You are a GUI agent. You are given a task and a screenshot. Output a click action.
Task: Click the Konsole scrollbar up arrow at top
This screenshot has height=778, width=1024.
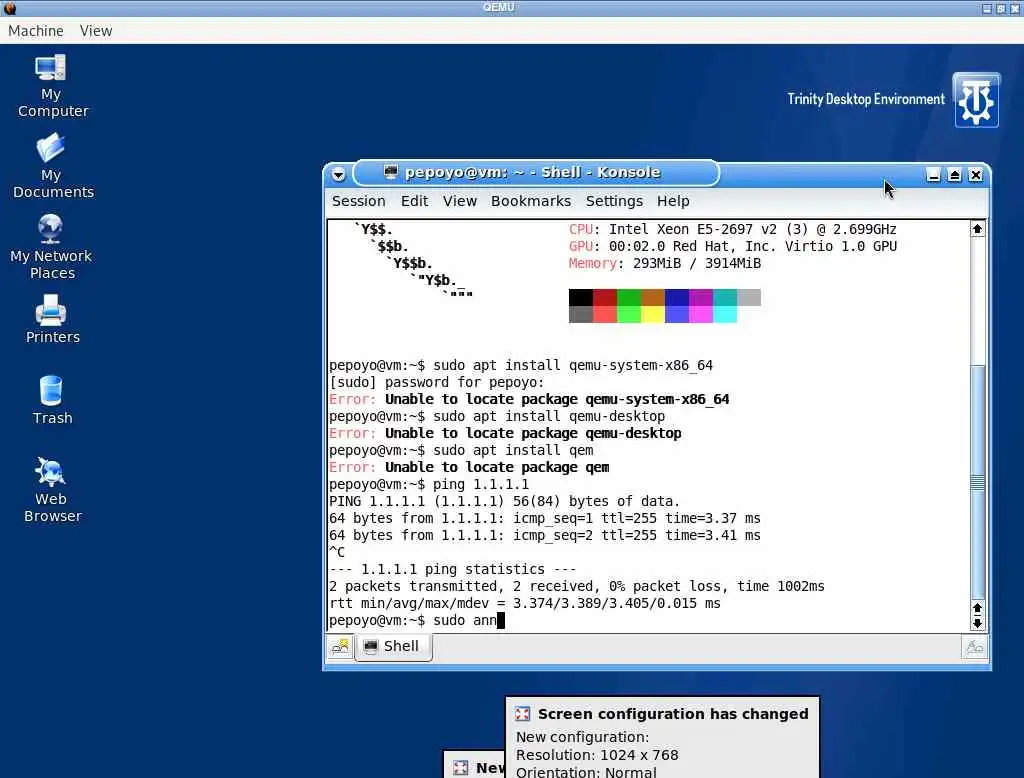[x=977, y=229]
